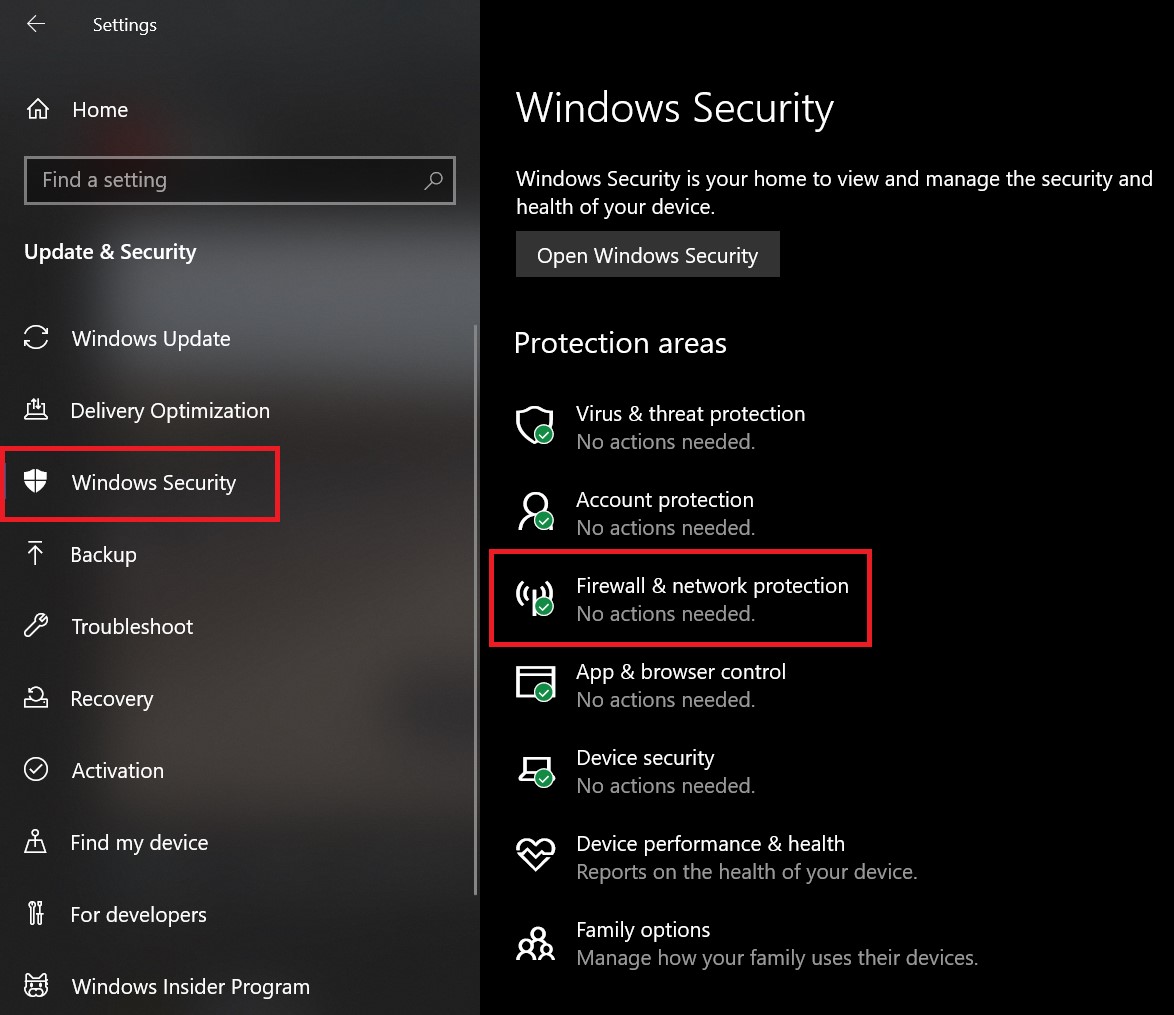Viewport: 1174px width, 1015px height.
Task: Open the Firewall & network protection link
Action: tap(711, 586)
